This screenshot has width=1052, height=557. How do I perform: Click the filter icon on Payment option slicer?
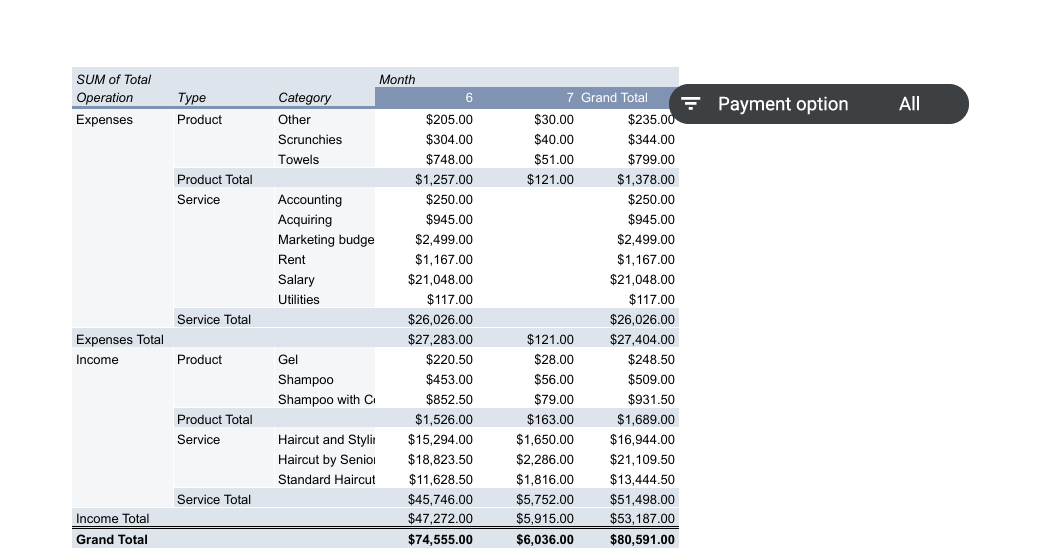(x=690, y=104)
